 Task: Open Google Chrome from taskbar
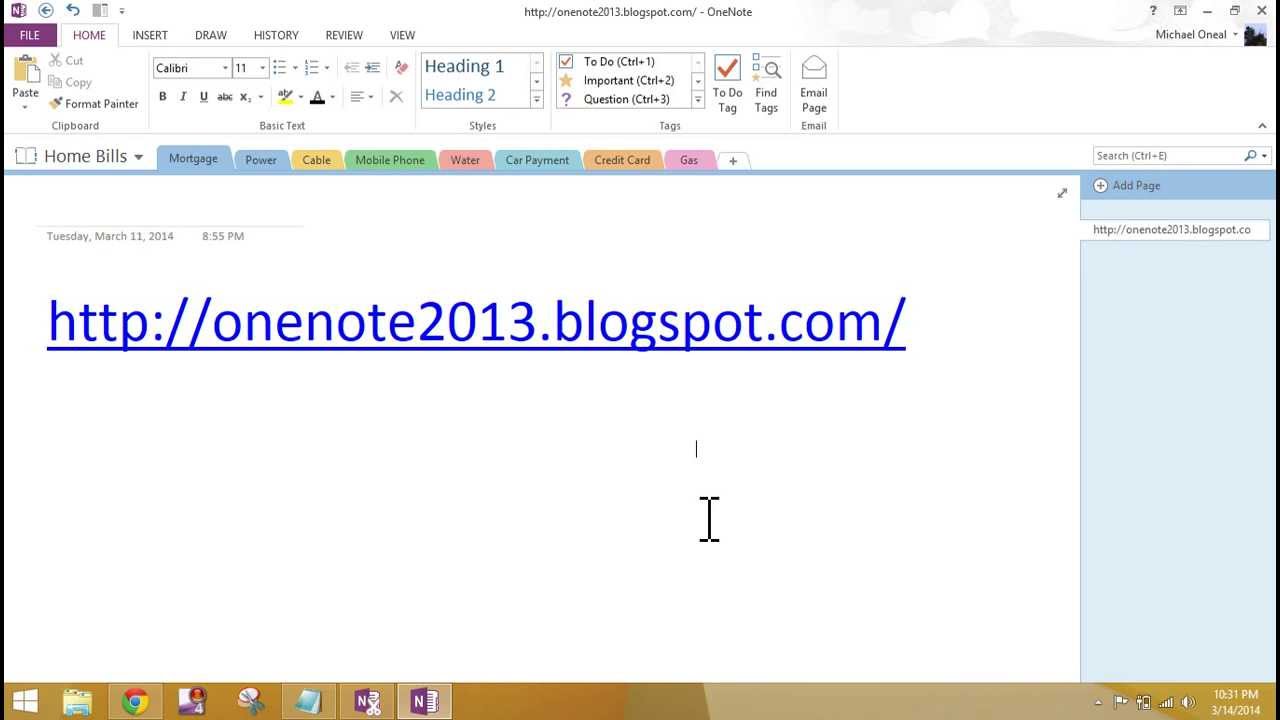coord(136,702)
